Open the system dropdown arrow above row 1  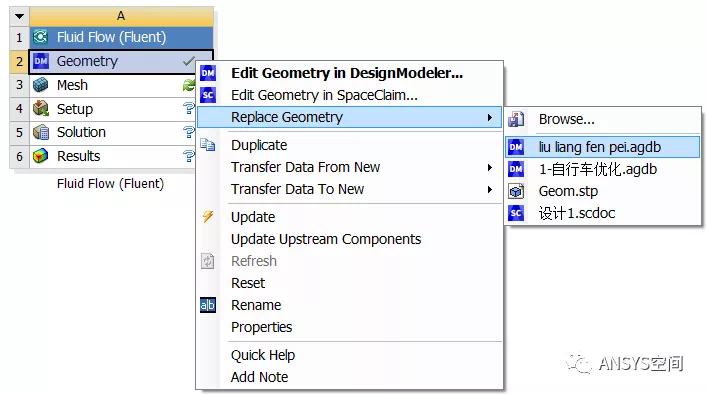[x=19, y=16]
